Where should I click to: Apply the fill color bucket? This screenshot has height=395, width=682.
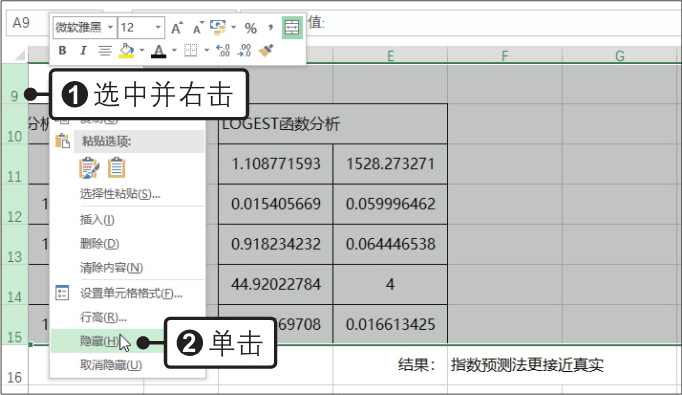tap(127, 50)
